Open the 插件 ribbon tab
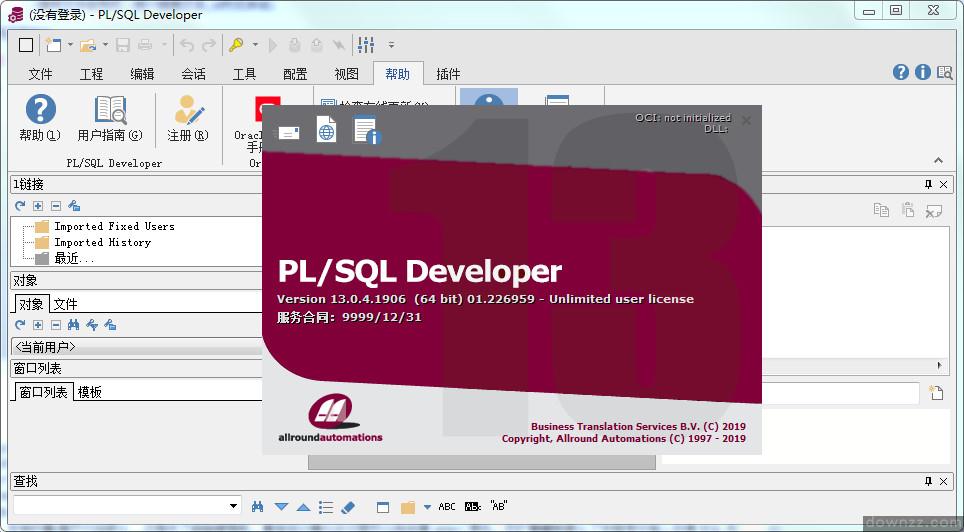The image size is (964, 532). pos(448,74)
